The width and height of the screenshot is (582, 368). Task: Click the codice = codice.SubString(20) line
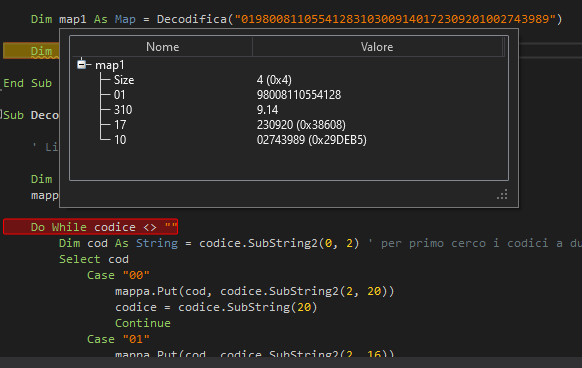(x=216, y=307)
